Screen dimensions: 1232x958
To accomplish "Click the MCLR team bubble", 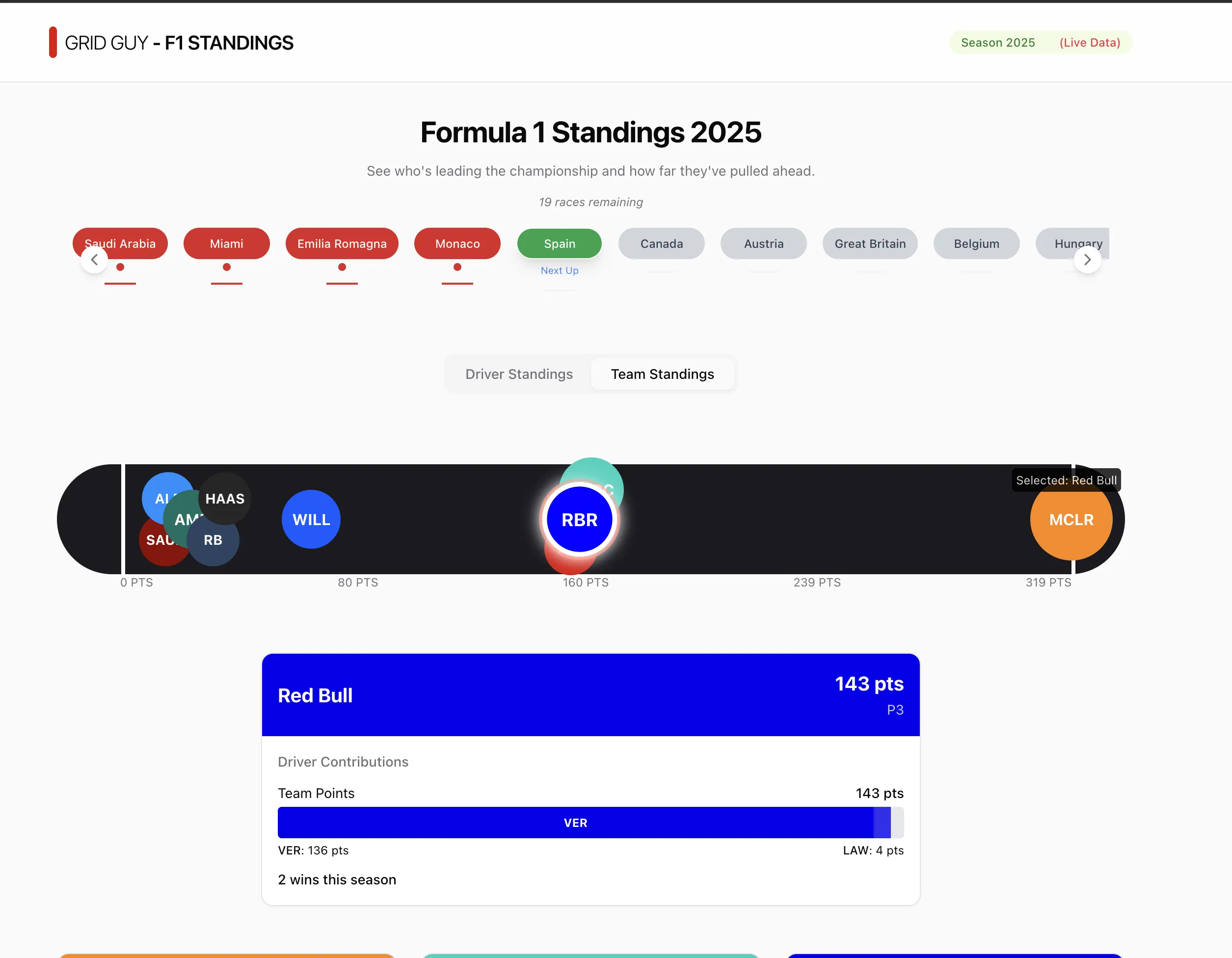I will click(x=1071, y=520).
